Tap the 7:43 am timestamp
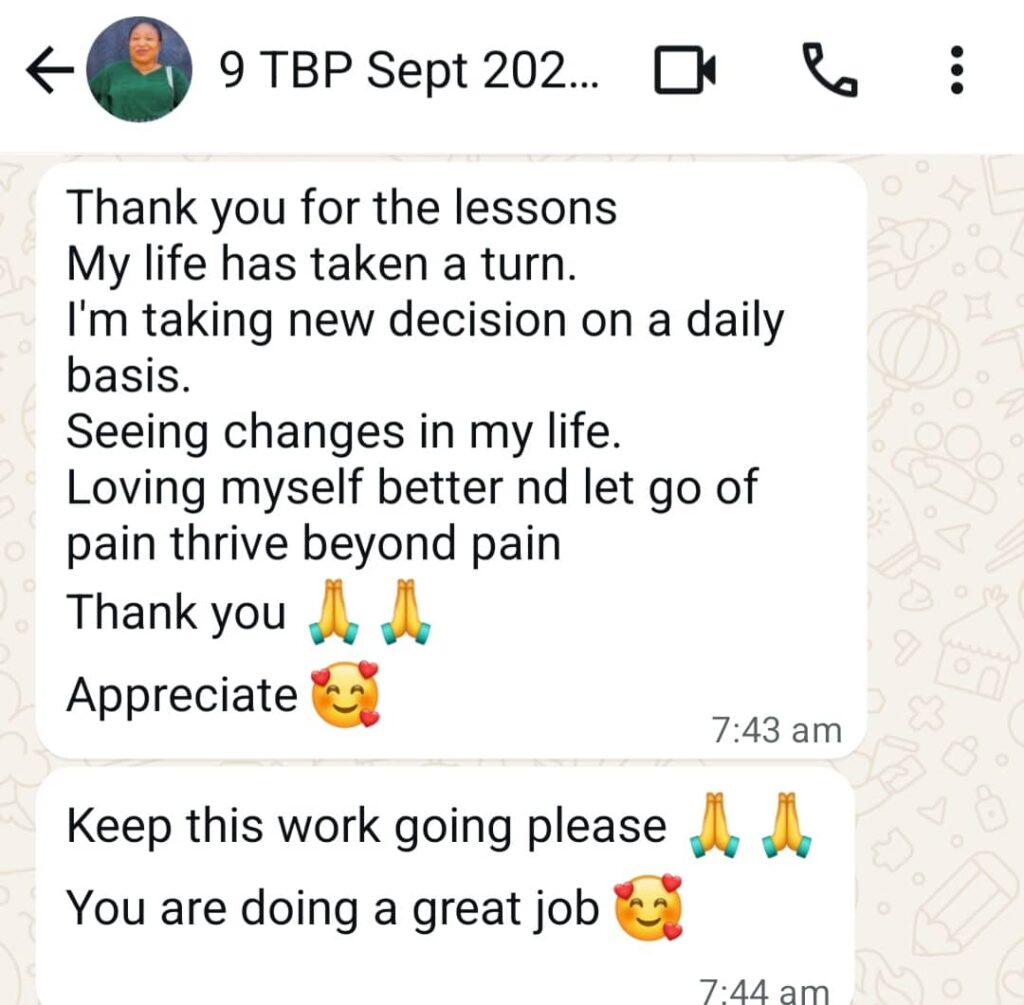 [x=776, y=730]
